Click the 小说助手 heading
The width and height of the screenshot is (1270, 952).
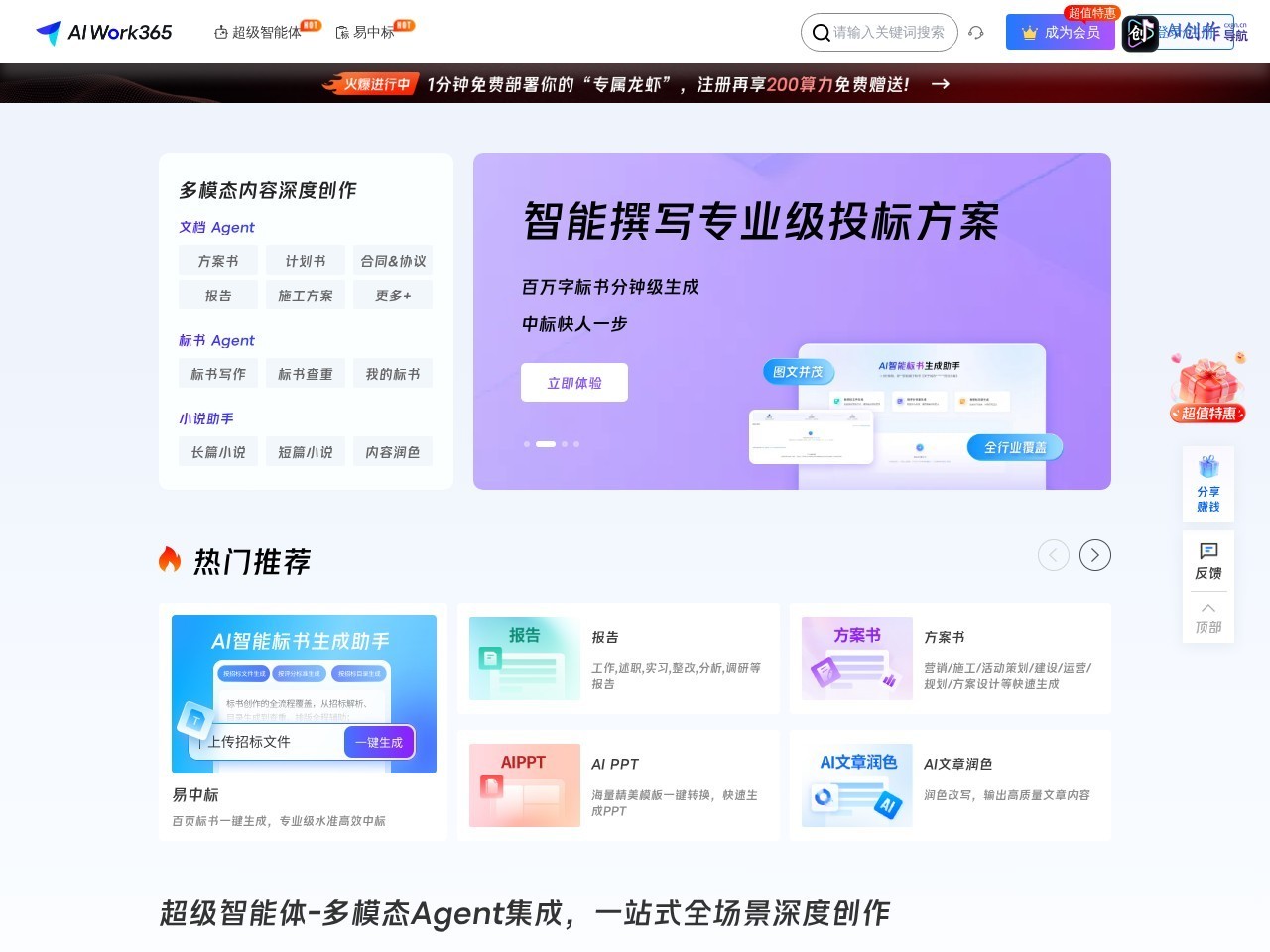point(206,418)
